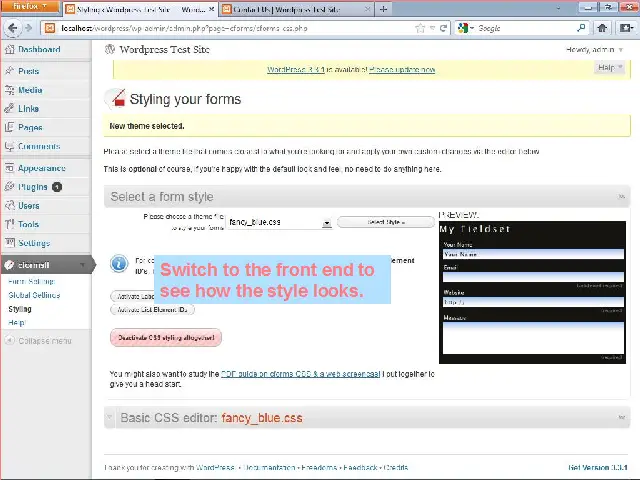Collapse the Select a form style section

point(621,197)
